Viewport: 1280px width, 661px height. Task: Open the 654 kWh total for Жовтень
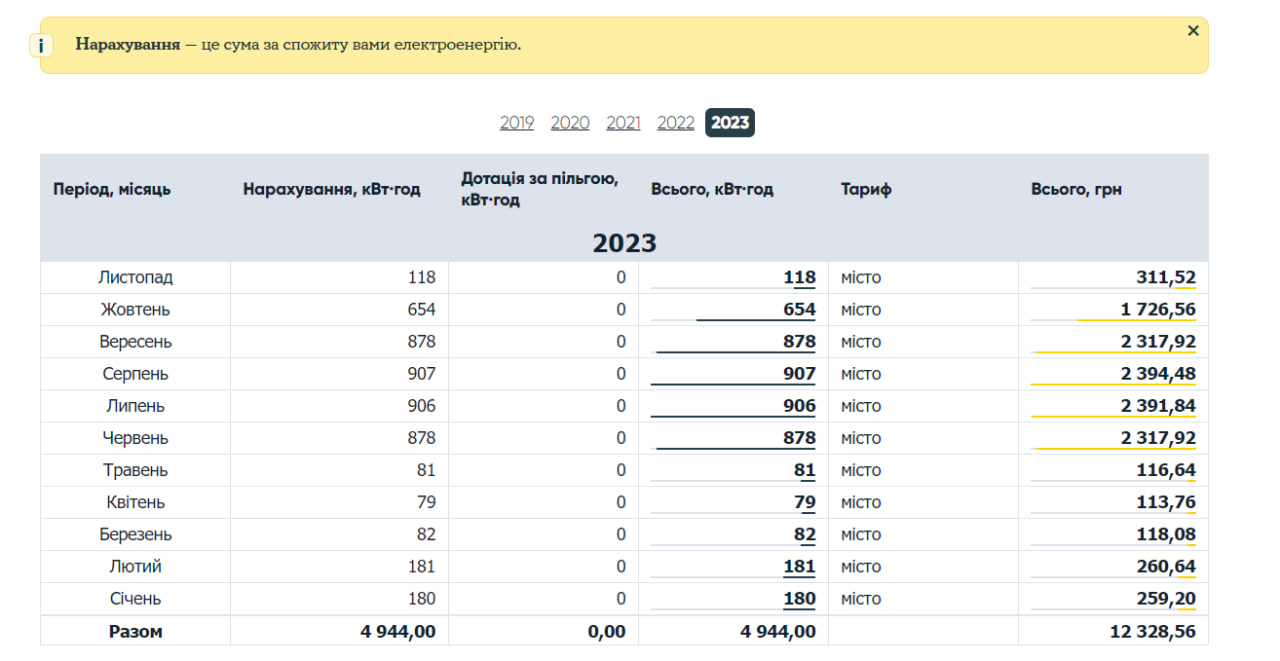point(799,310)
